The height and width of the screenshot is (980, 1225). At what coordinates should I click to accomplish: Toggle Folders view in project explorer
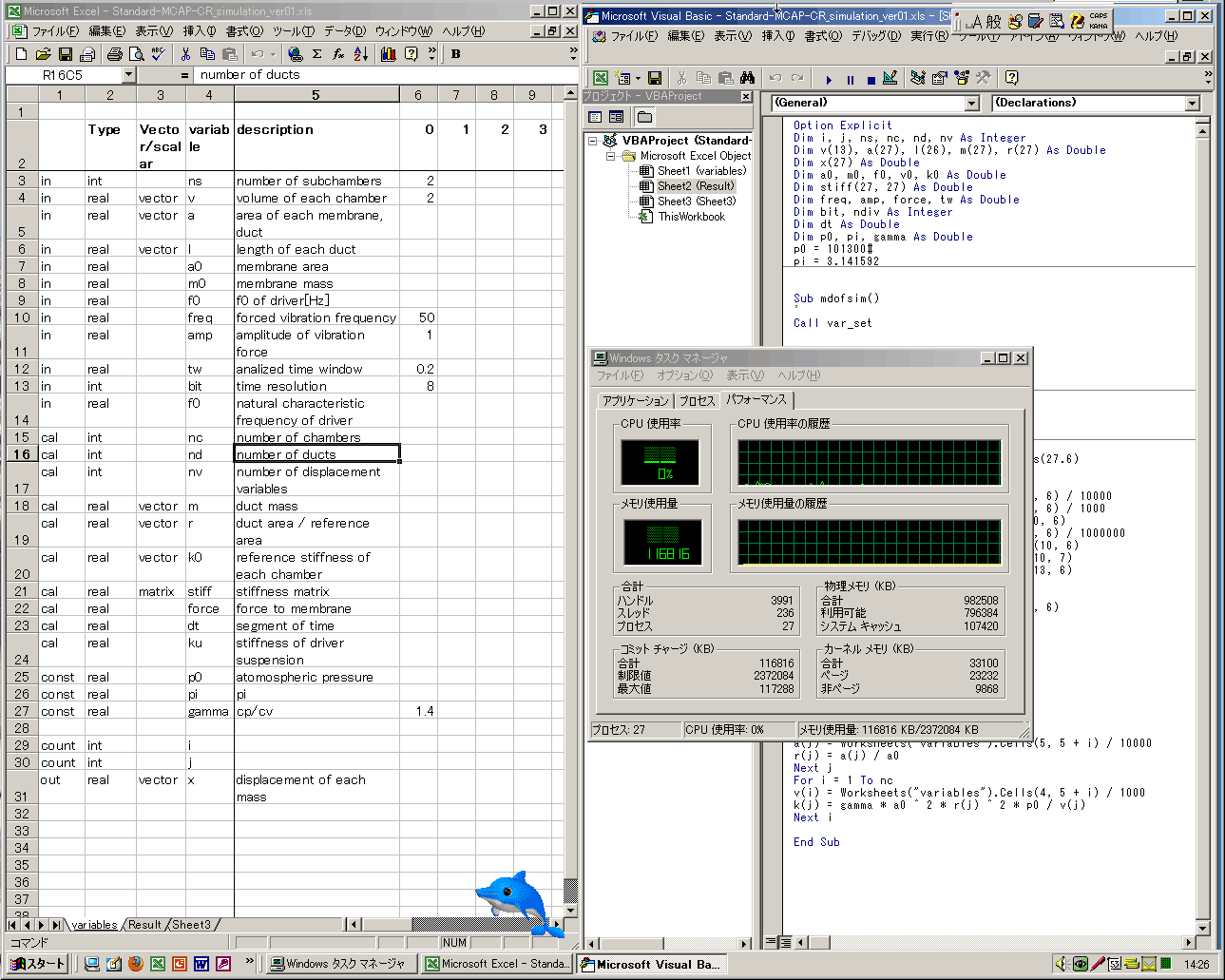pos(644,117)
